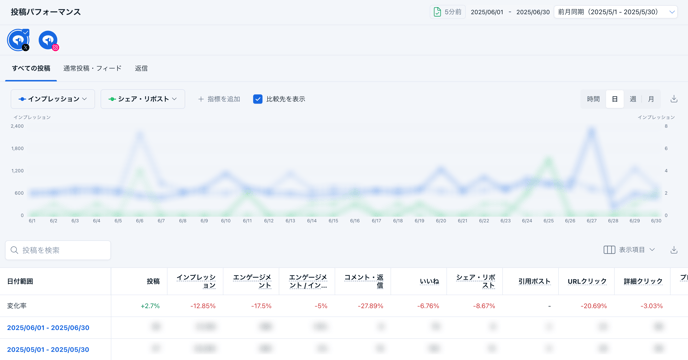Download the table data via lower download icon
Screen dimensions: 688x360
point(674,250)
